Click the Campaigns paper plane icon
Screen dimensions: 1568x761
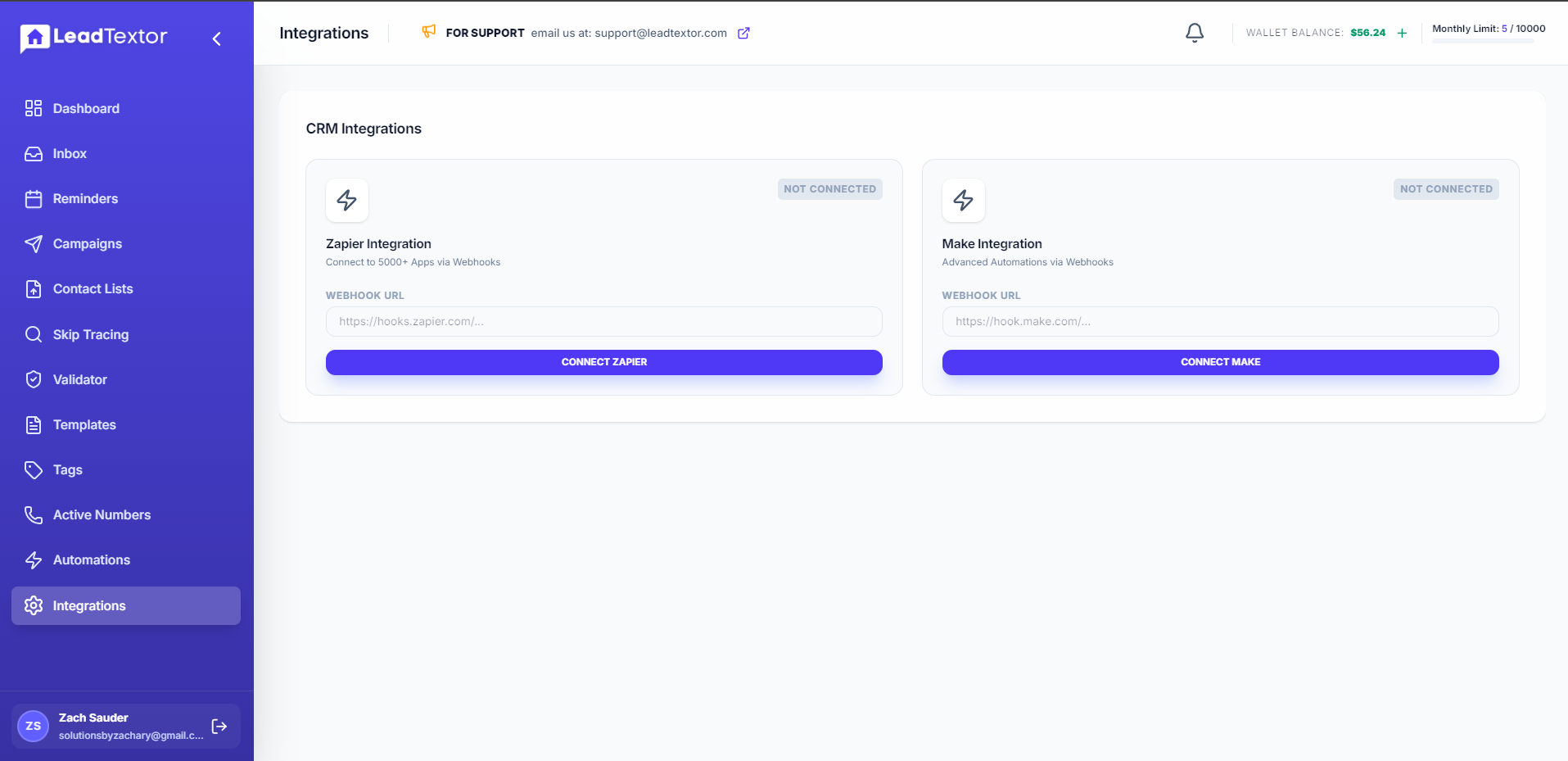34,243
